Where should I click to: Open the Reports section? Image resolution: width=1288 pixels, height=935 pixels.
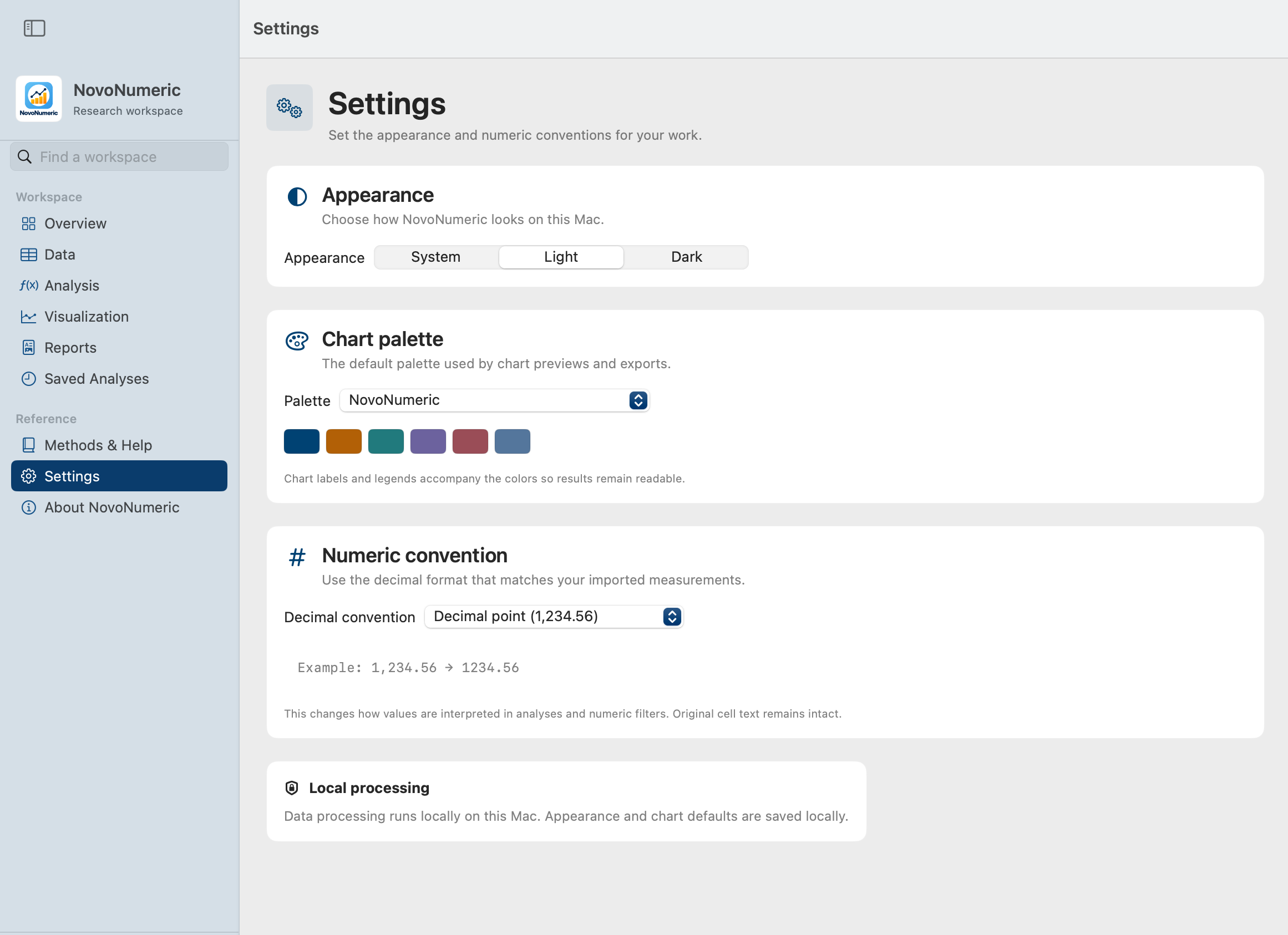pos(119,347)
